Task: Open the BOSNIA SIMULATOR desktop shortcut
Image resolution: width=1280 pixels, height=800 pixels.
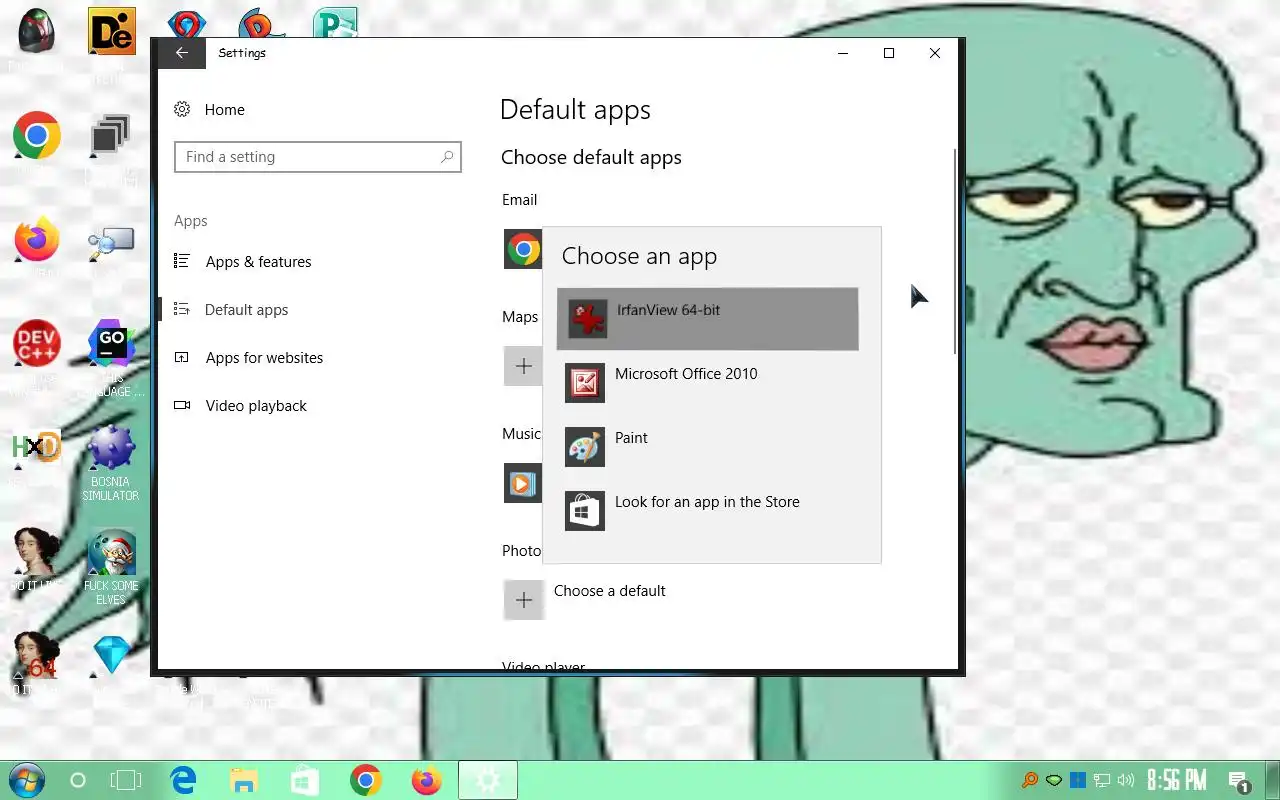Action: [x=111, y=448]
